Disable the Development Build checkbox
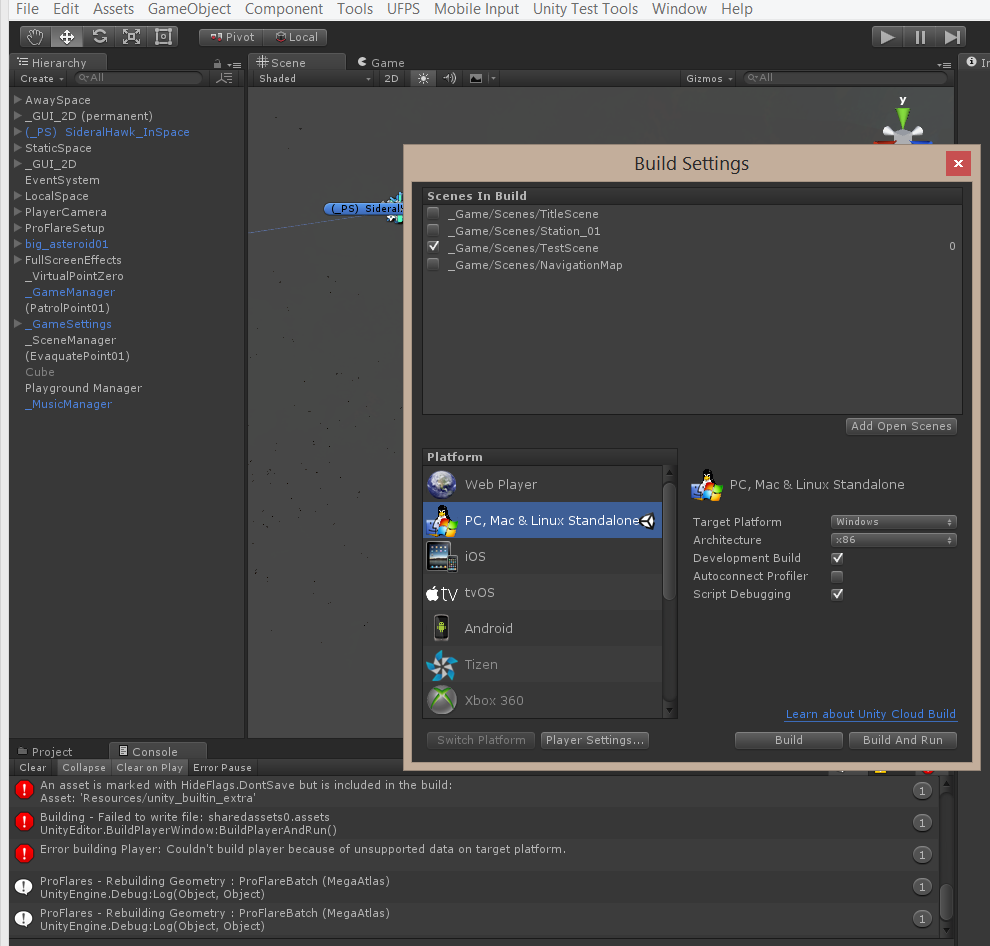Viewport: 990px width, 946px height. tap(837, 558)
